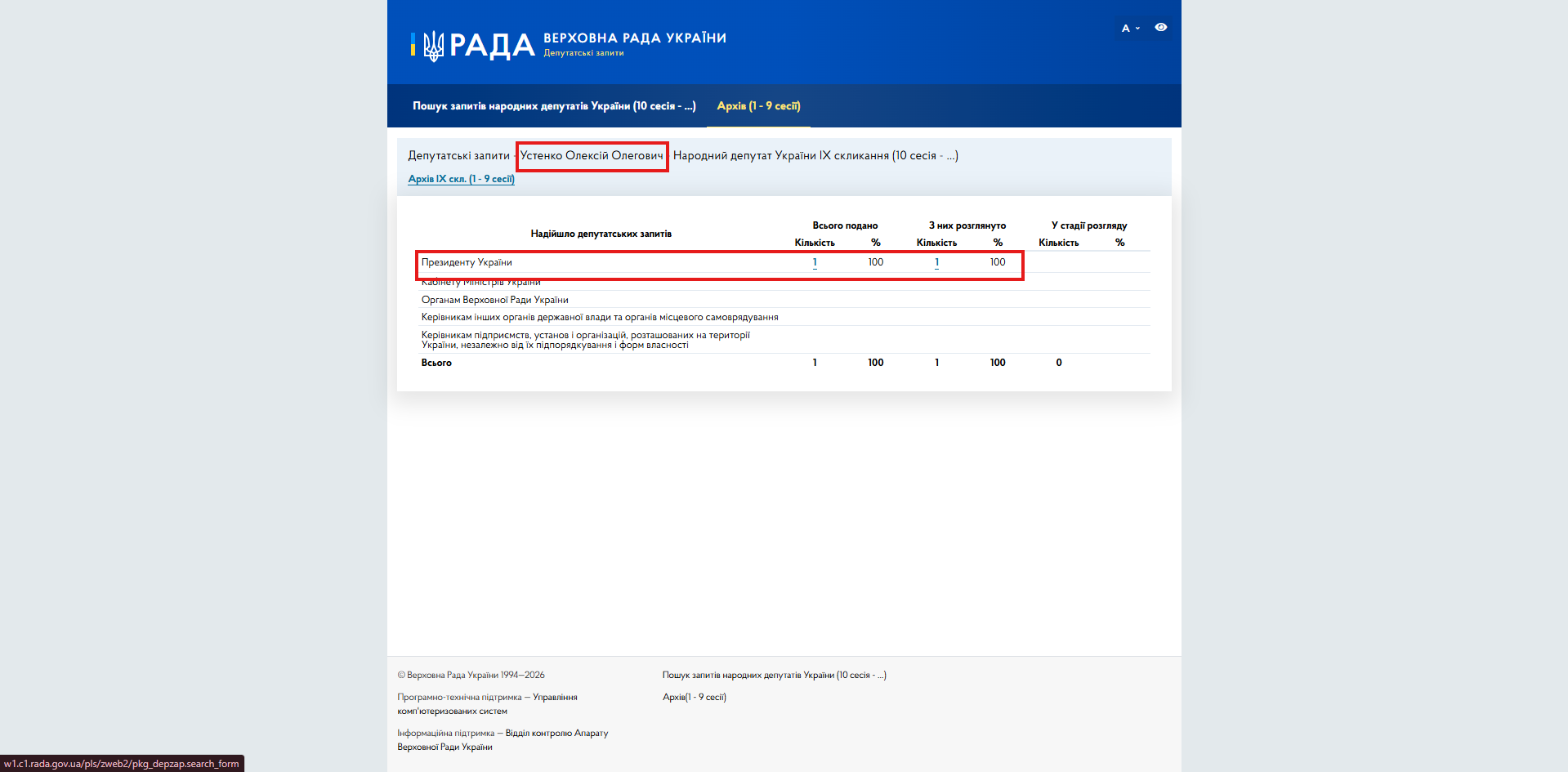Click Депутатські запити subtitle in header
1568x772 pixels.
[583, 53]
